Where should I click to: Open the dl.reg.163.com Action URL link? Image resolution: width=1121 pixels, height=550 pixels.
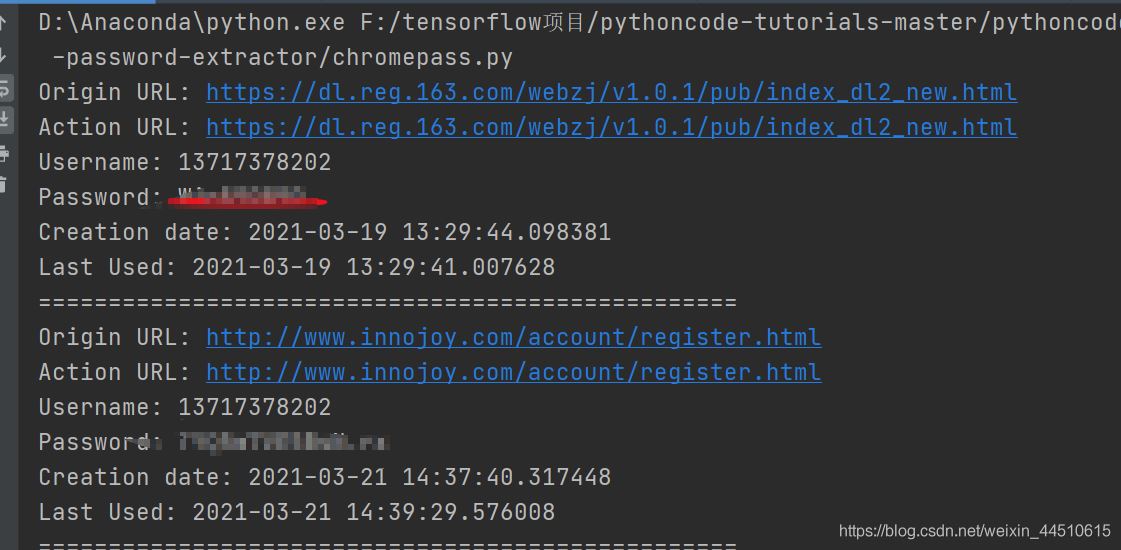[611, 127]
